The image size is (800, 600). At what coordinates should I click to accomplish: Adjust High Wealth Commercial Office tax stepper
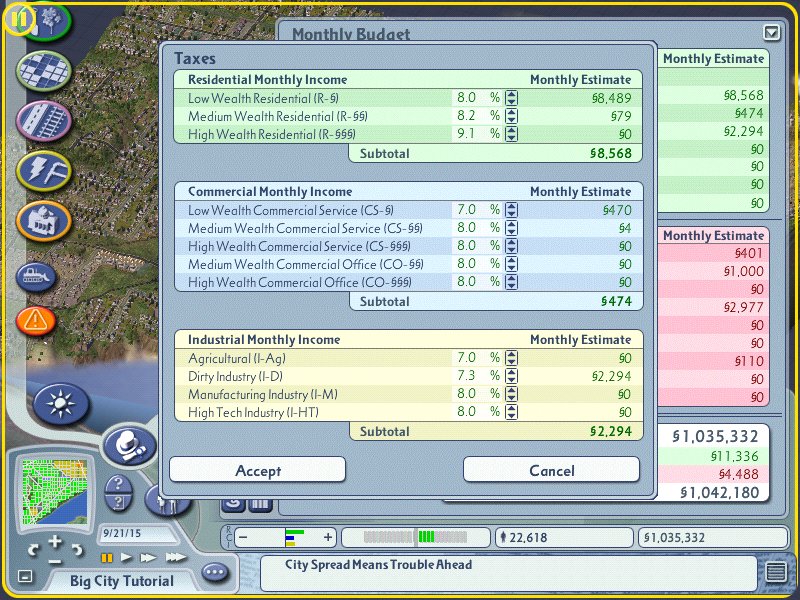[x=511, y=282]
